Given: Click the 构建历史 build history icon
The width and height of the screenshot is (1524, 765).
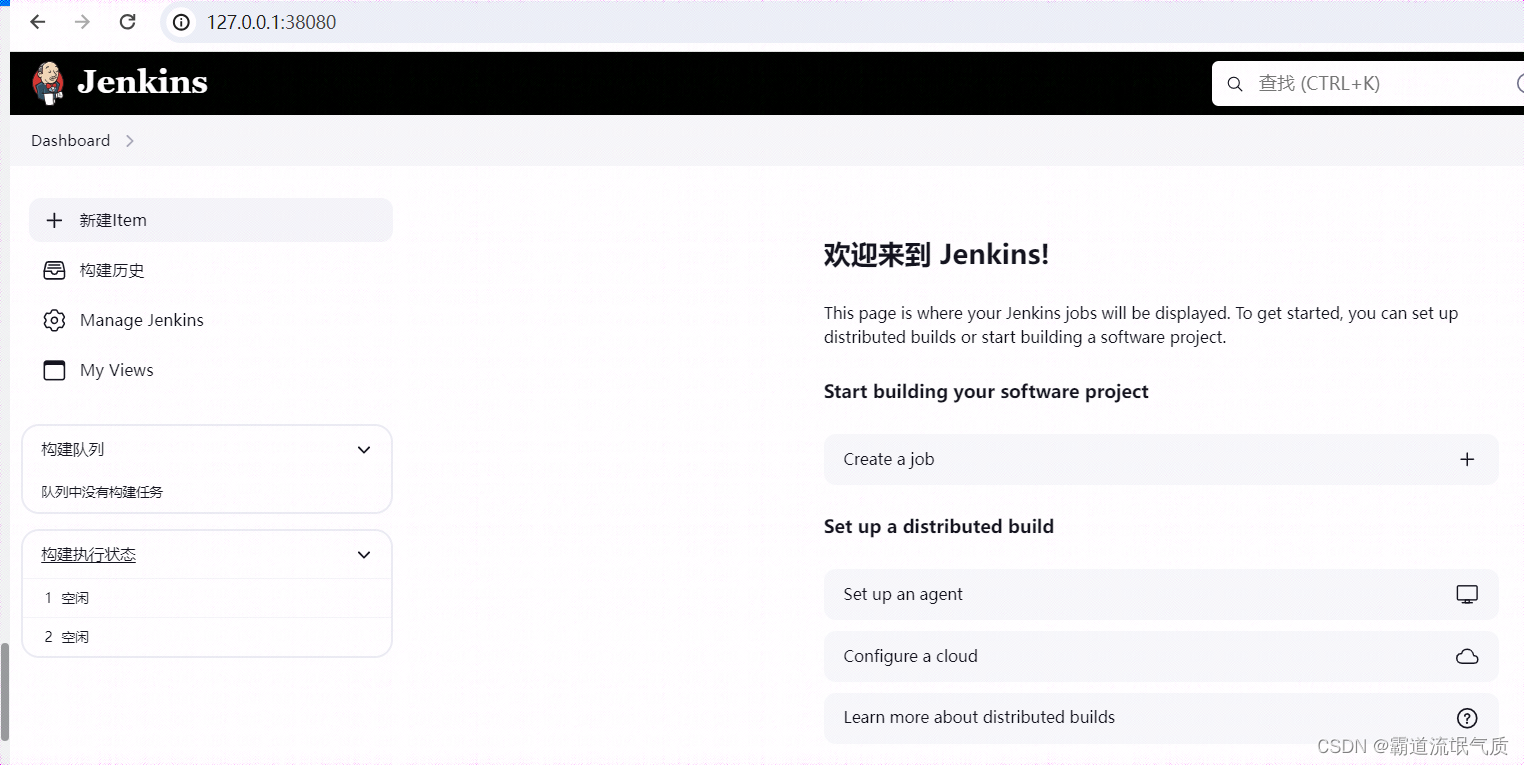Looking at the screenshot, I should tap(53, 269).
